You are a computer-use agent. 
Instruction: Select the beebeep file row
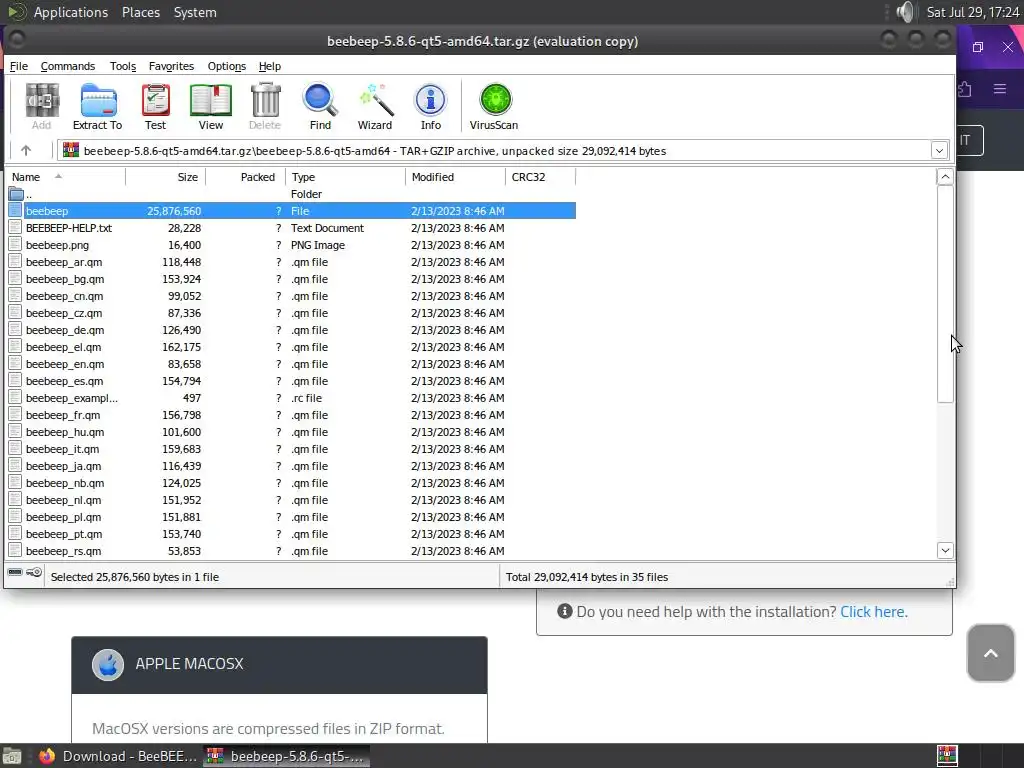[x=292, y=211]
